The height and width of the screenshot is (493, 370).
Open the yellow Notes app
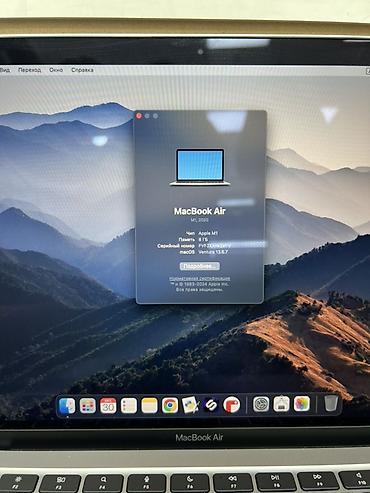tap(149, 406)
